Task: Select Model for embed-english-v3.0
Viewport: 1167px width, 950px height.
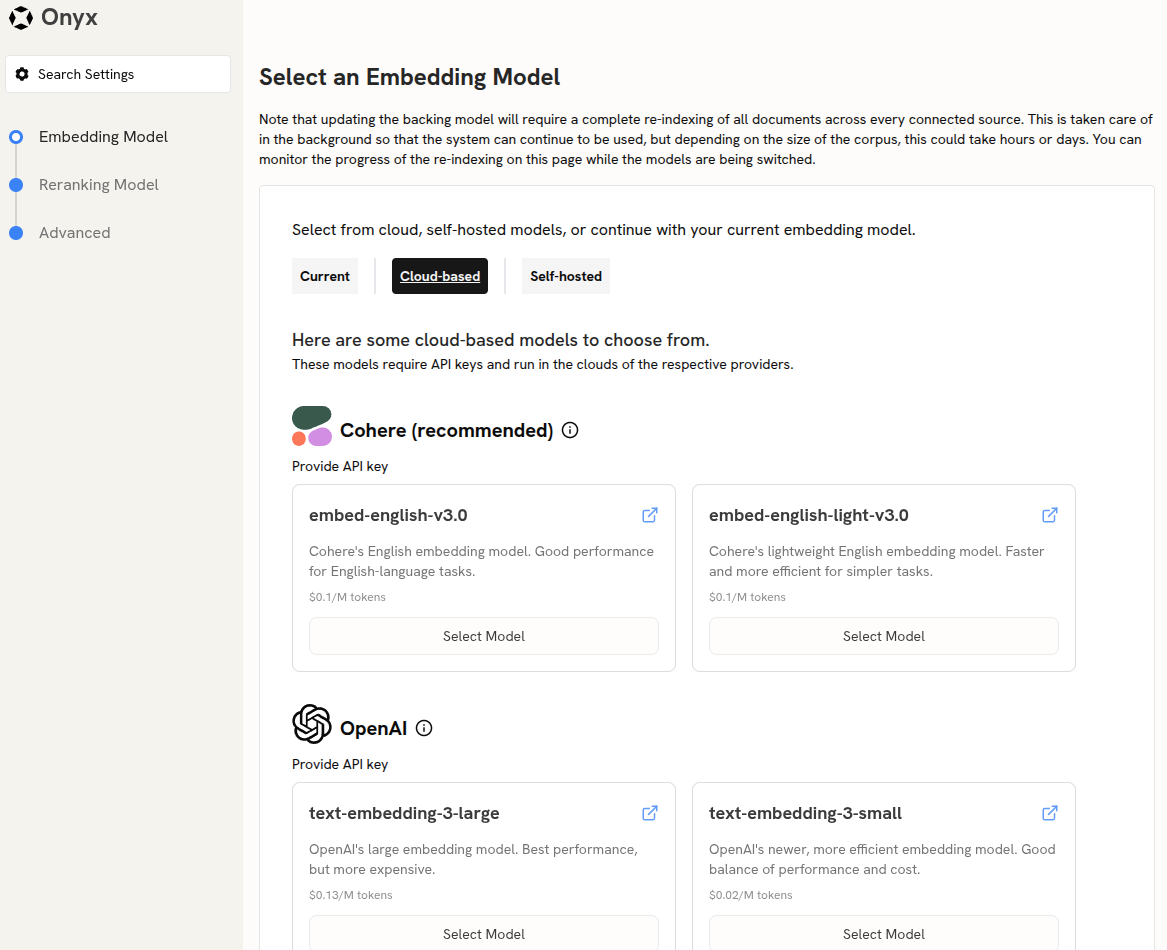Action: pos(484,637)
